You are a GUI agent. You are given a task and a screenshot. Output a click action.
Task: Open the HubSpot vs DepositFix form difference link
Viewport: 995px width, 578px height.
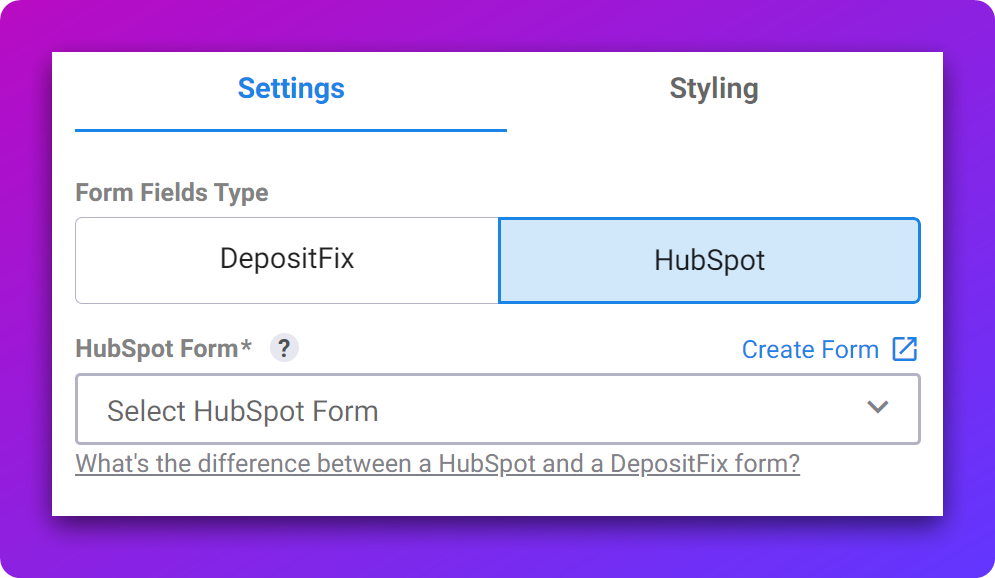437,464
